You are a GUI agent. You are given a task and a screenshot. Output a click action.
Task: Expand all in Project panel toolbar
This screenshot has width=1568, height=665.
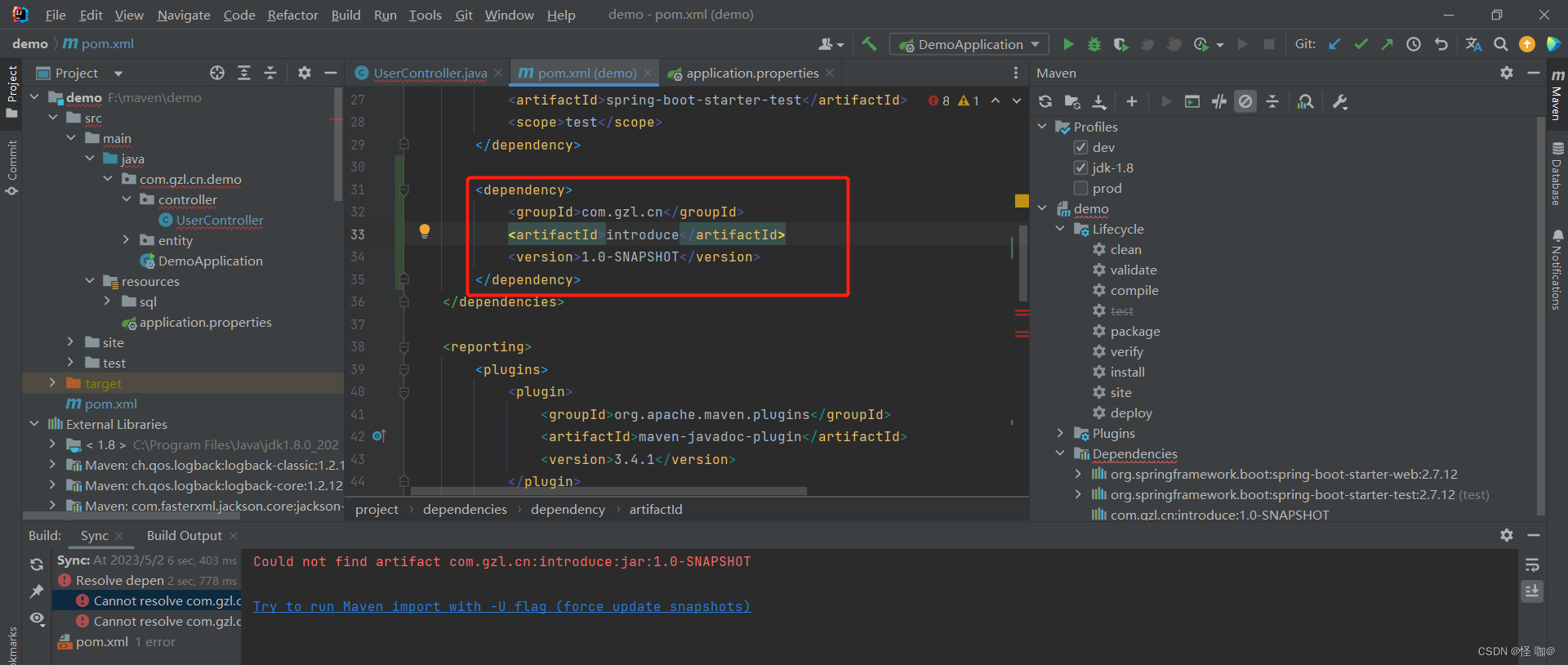pos(244,73)
